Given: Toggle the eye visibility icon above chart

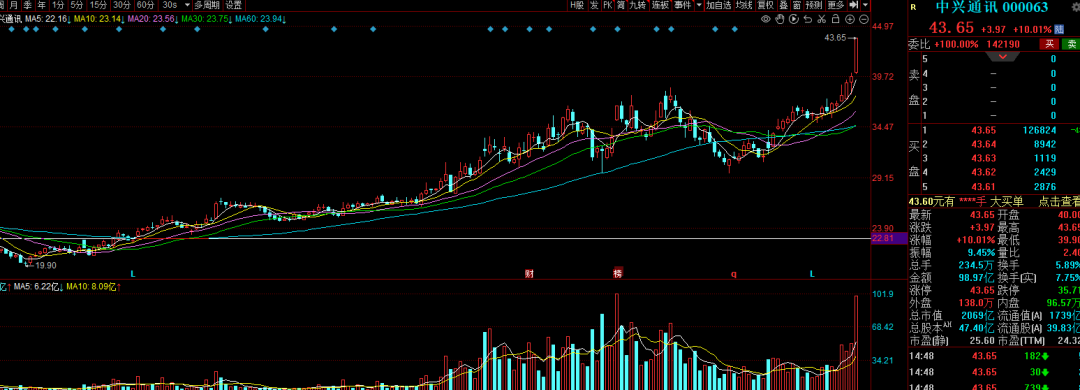Looking at the screenshot, I should pos(766,19).
